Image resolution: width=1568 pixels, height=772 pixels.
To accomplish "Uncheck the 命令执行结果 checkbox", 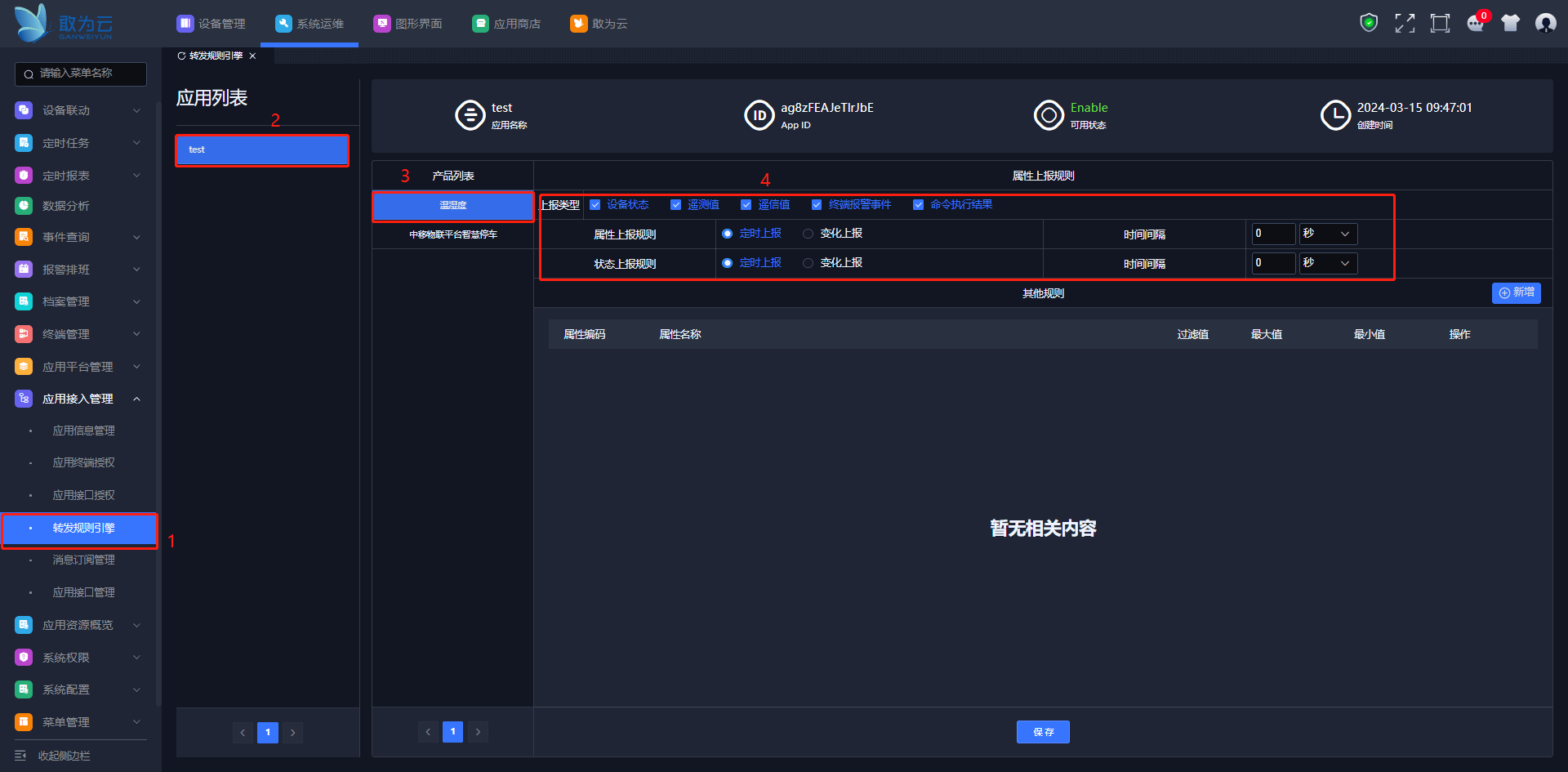I will pos(919,205).
